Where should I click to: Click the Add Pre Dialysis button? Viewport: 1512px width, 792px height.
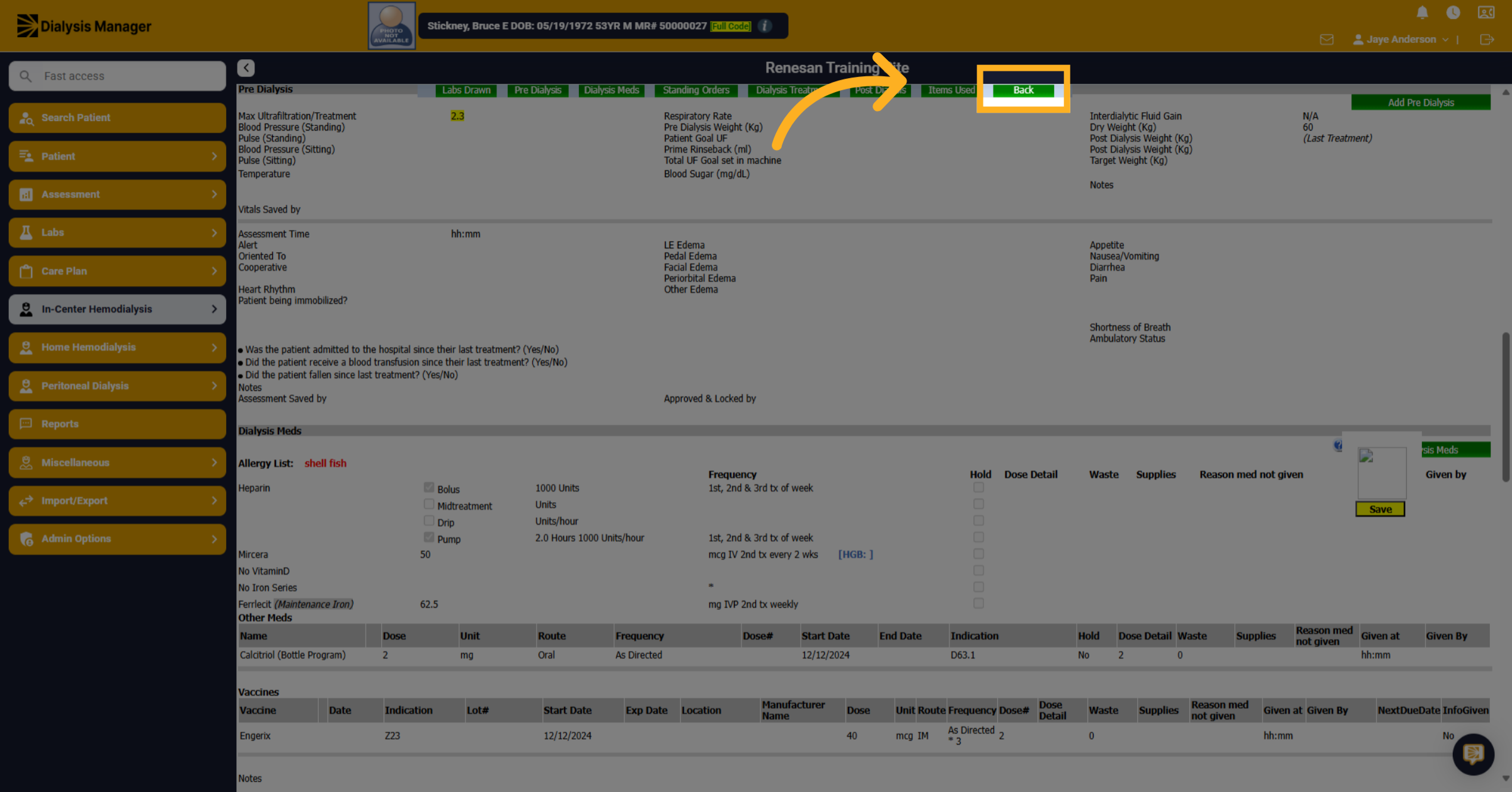pos(1421,102)
